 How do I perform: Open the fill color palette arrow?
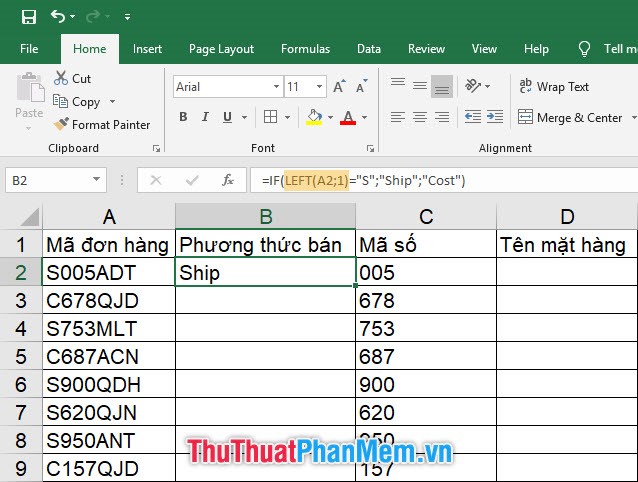[x=330, y=118]
